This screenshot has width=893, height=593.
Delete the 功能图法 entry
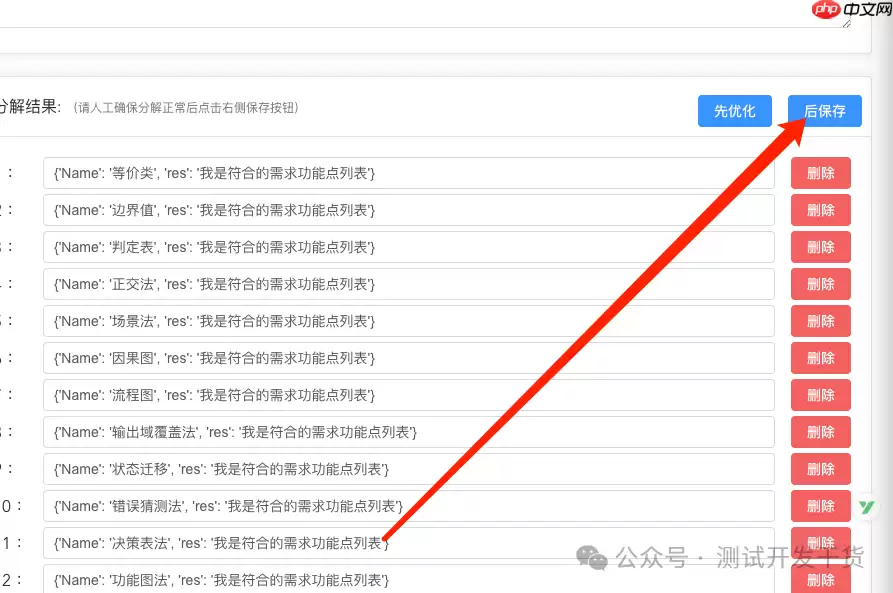click(820, 580)
